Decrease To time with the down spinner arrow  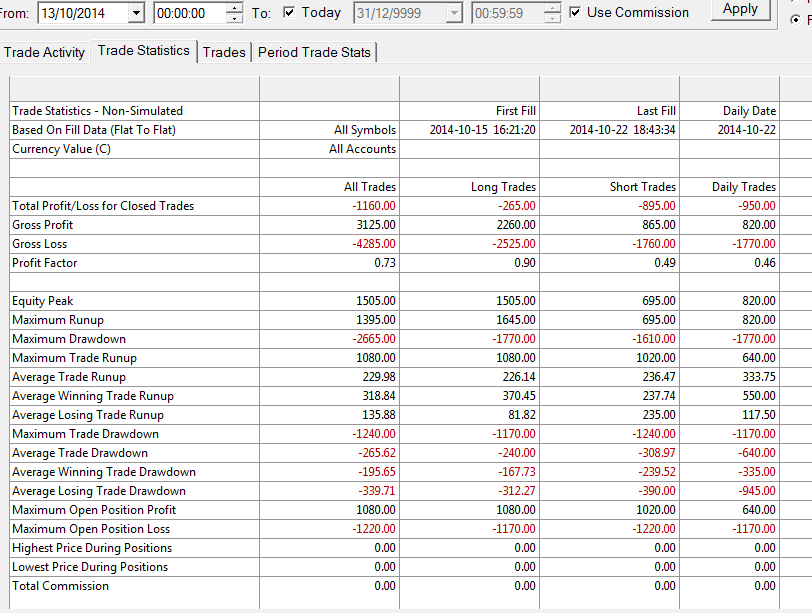click(553, 18)
